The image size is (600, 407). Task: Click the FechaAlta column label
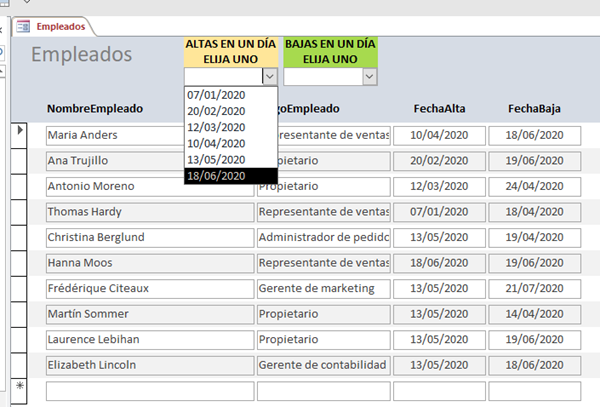tap(439, 109)
